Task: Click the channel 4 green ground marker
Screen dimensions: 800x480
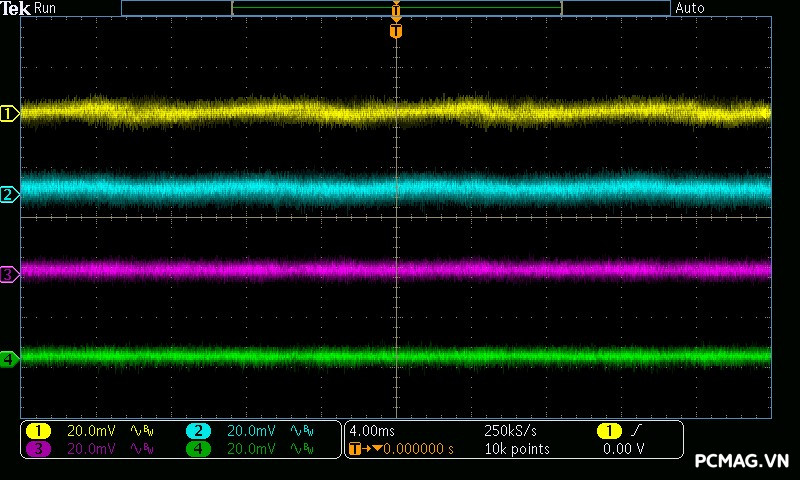Action: coord(10,358)
